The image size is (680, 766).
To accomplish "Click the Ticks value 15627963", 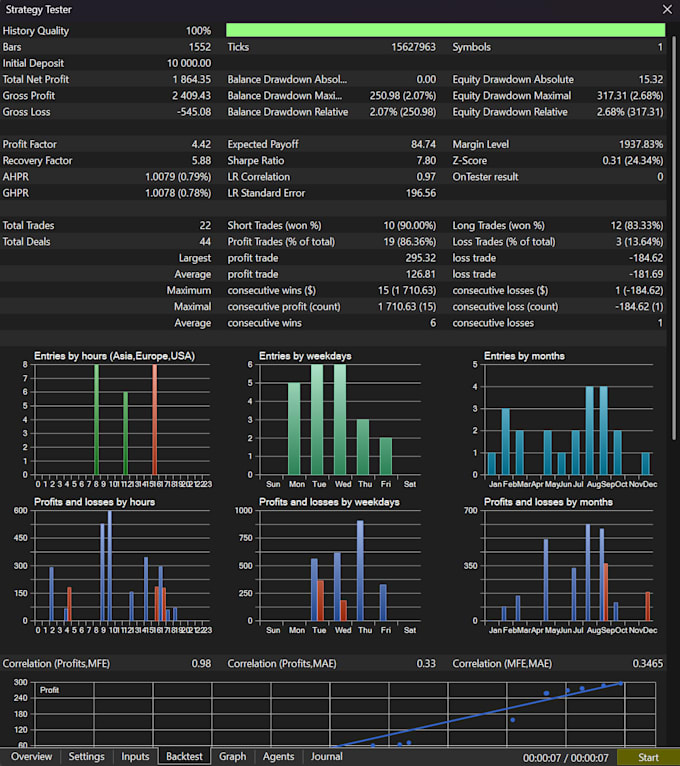I will [413, 47].
